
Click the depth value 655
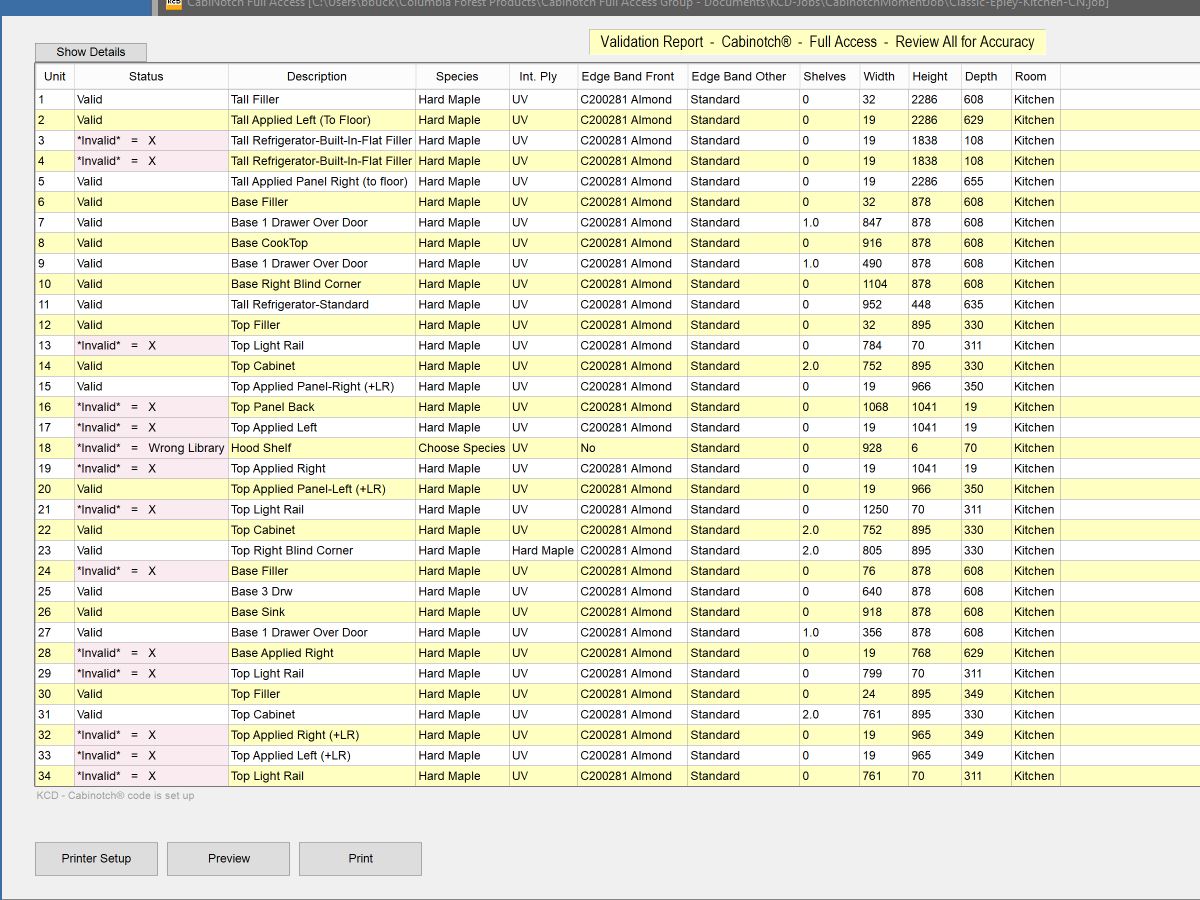[986, 182]
